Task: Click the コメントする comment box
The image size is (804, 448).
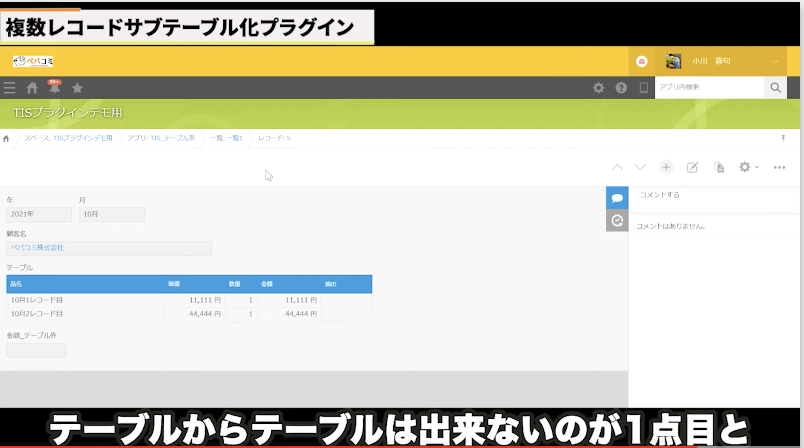Action: [714, 195]
